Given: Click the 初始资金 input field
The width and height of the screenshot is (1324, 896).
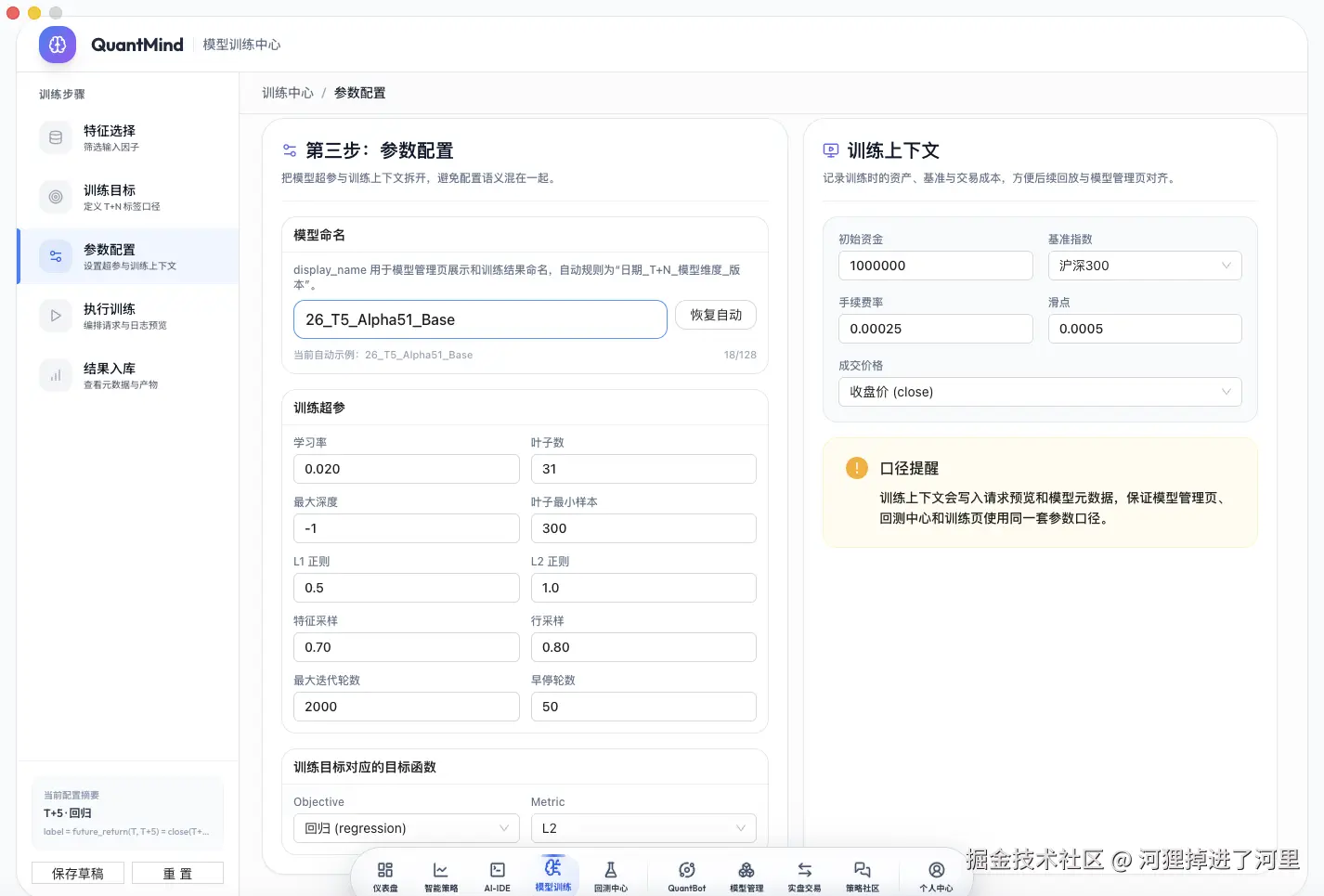Looking at the screenshot, I should click(936, 266).
